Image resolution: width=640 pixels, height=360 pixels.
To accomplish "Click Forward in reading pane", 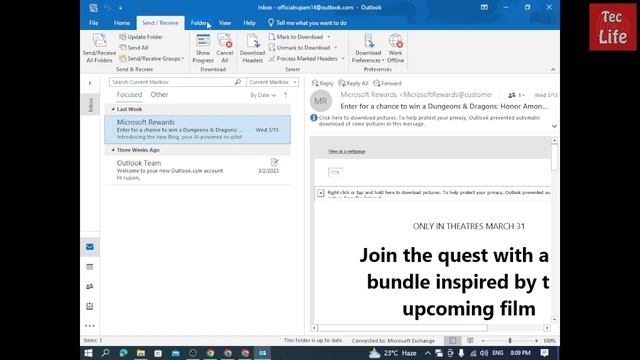I will coord(387,83).
